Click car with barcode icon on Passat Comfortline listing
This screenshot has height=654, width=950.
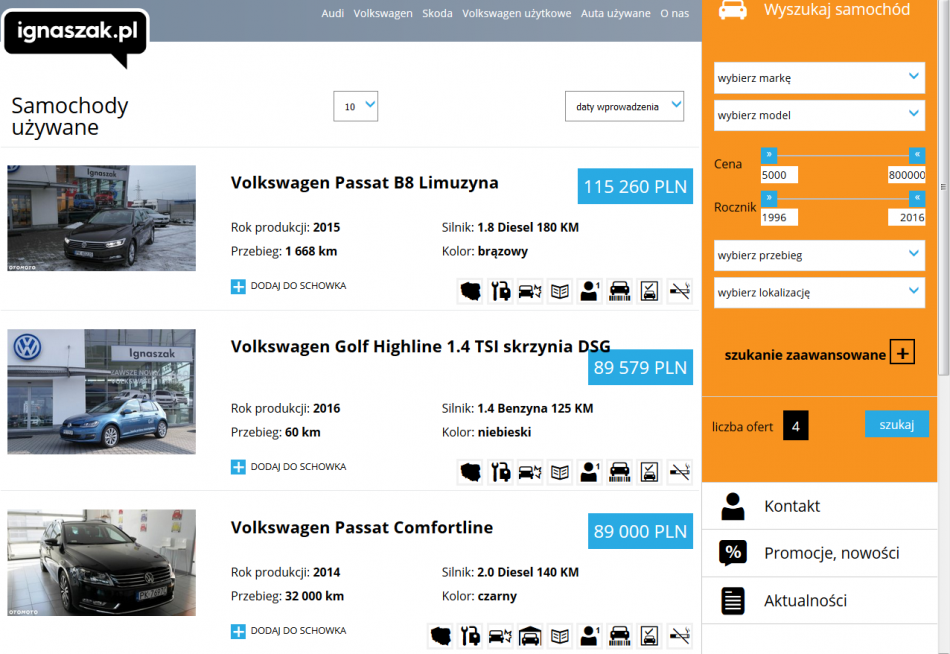coord(619,636)
